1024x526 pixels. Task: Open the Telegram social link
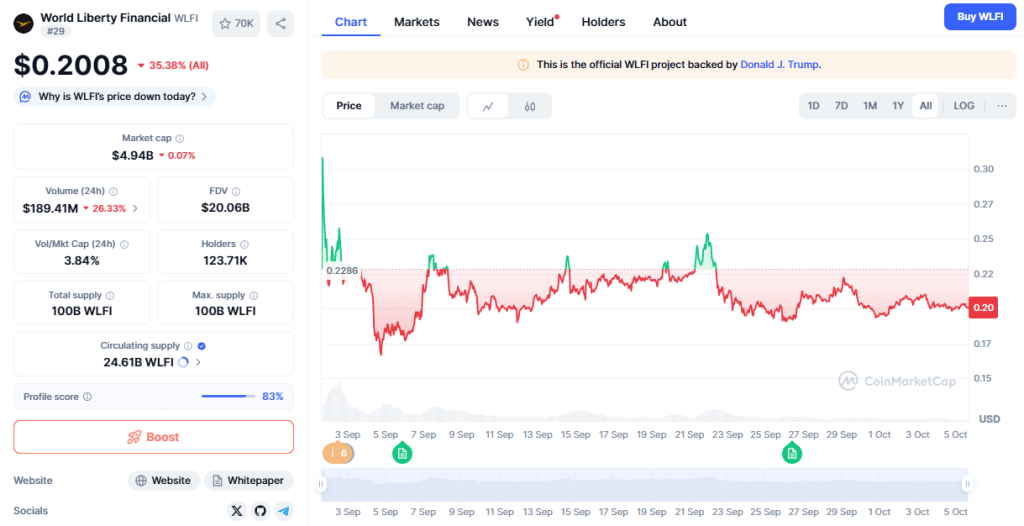pyautogui.click(x=284, y=511)
